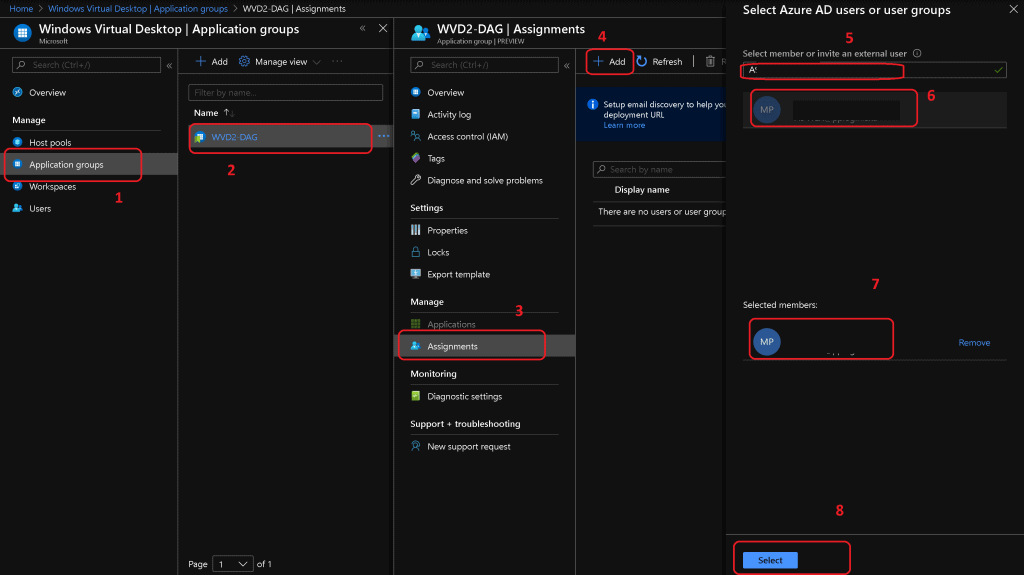Open more options ellipsis in application groups toolbar
1024x575 pixels.
point(337,61)
